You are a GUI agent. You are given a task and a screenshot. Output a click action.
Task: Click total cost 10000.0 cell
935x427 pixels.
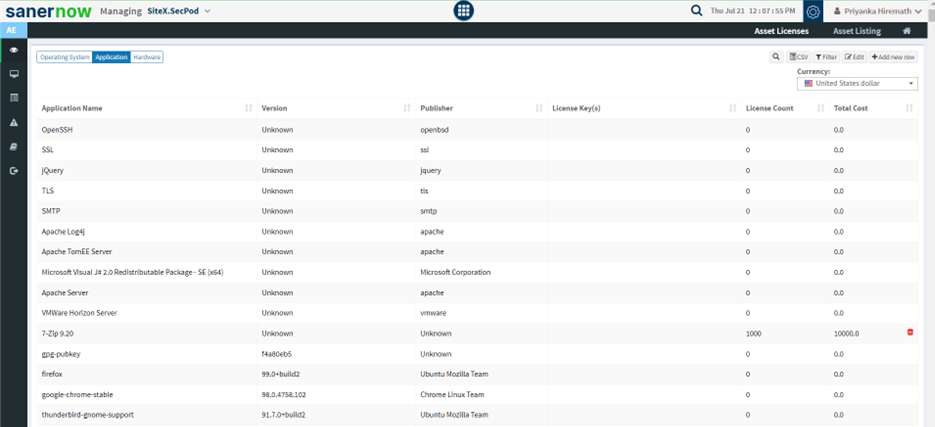pos(846,333)
